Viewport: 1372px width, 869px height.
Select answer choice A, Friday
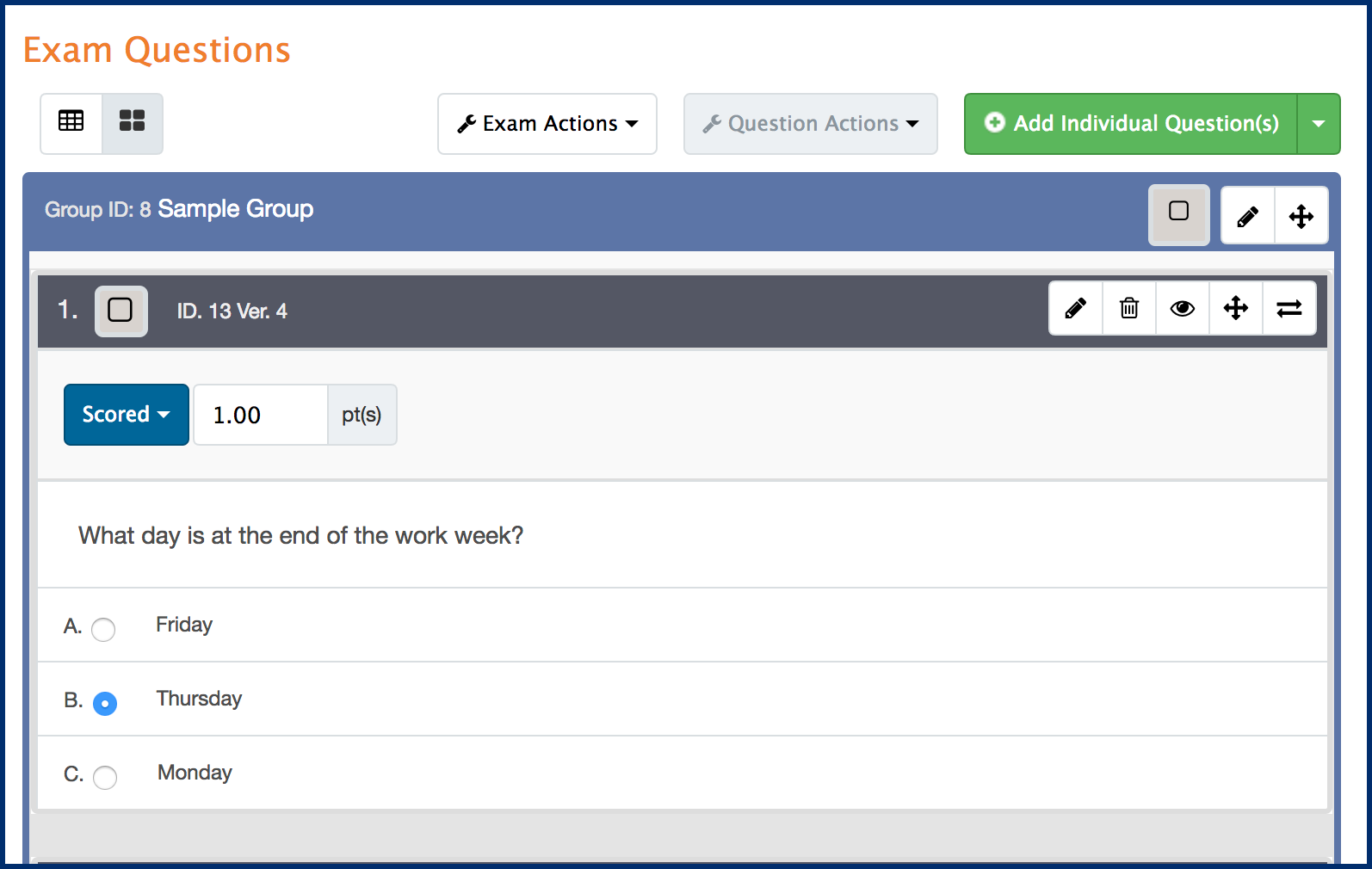pyautogui.click(x=104, y=630)
